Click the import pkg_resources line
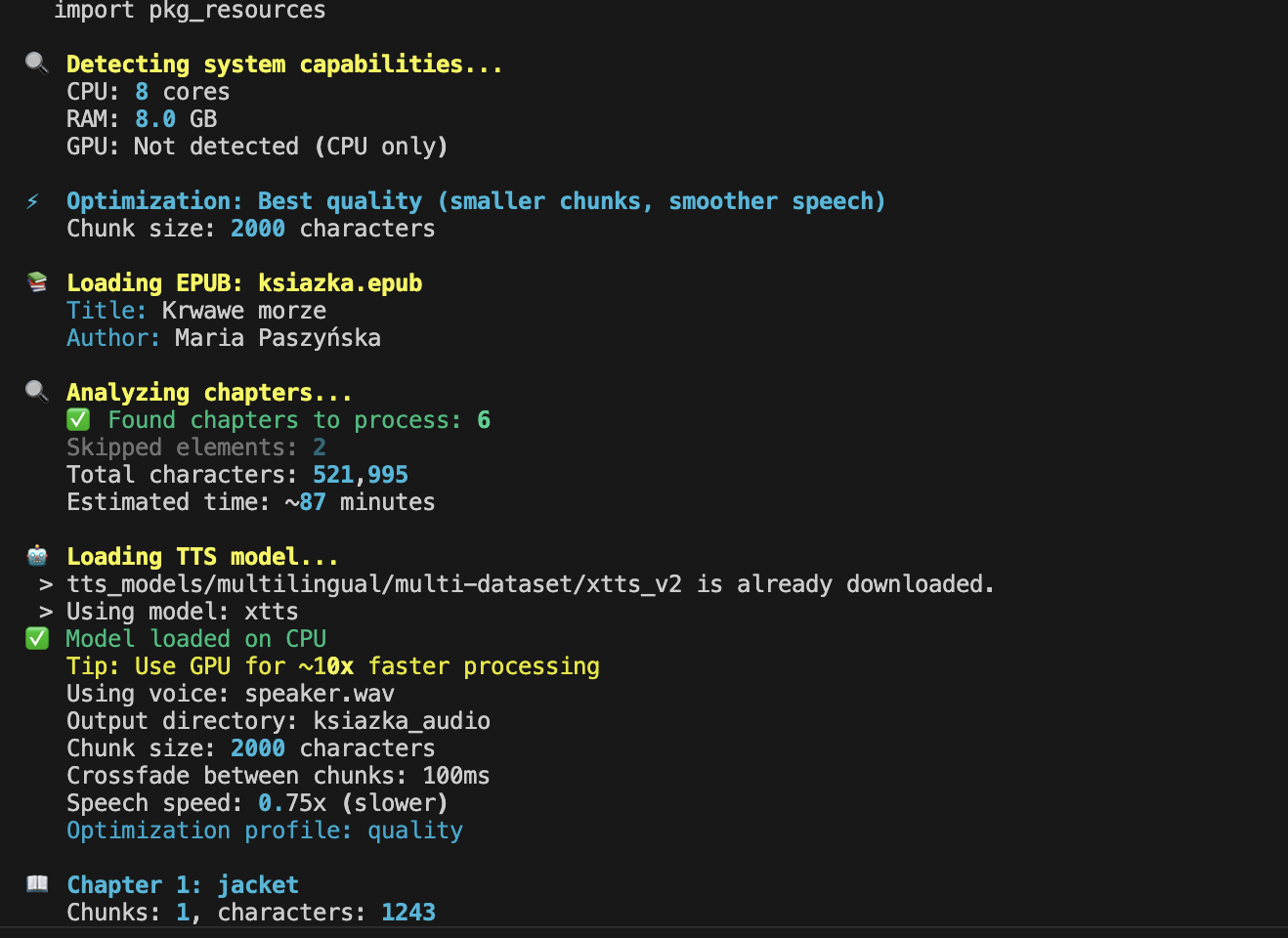Image resolution: width=1288 pixels, height=938 pixels. point(190,11)
